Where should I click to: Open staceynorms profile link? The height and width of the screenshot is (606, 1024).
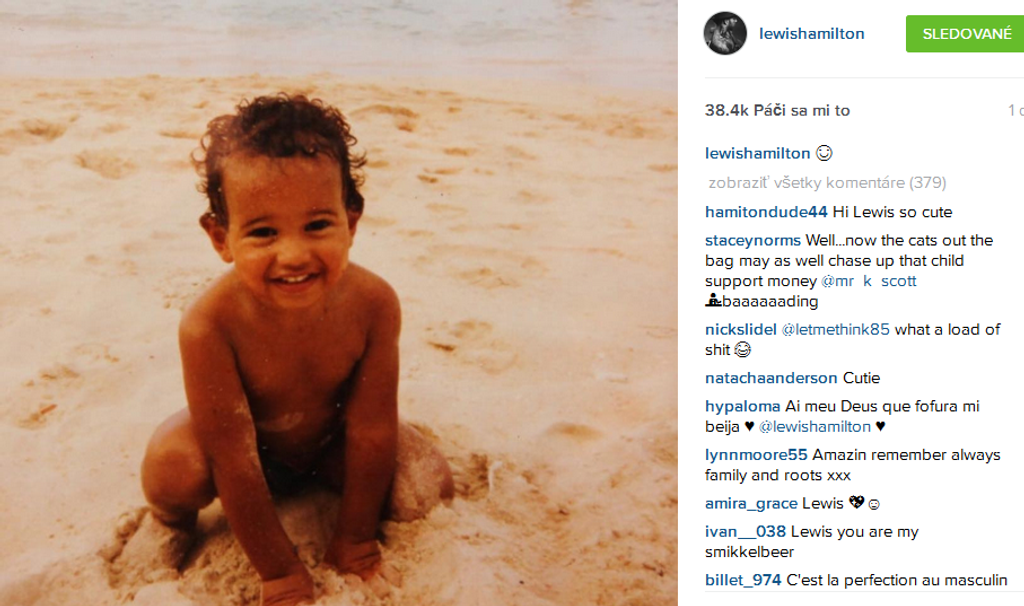tap(752, 240)
